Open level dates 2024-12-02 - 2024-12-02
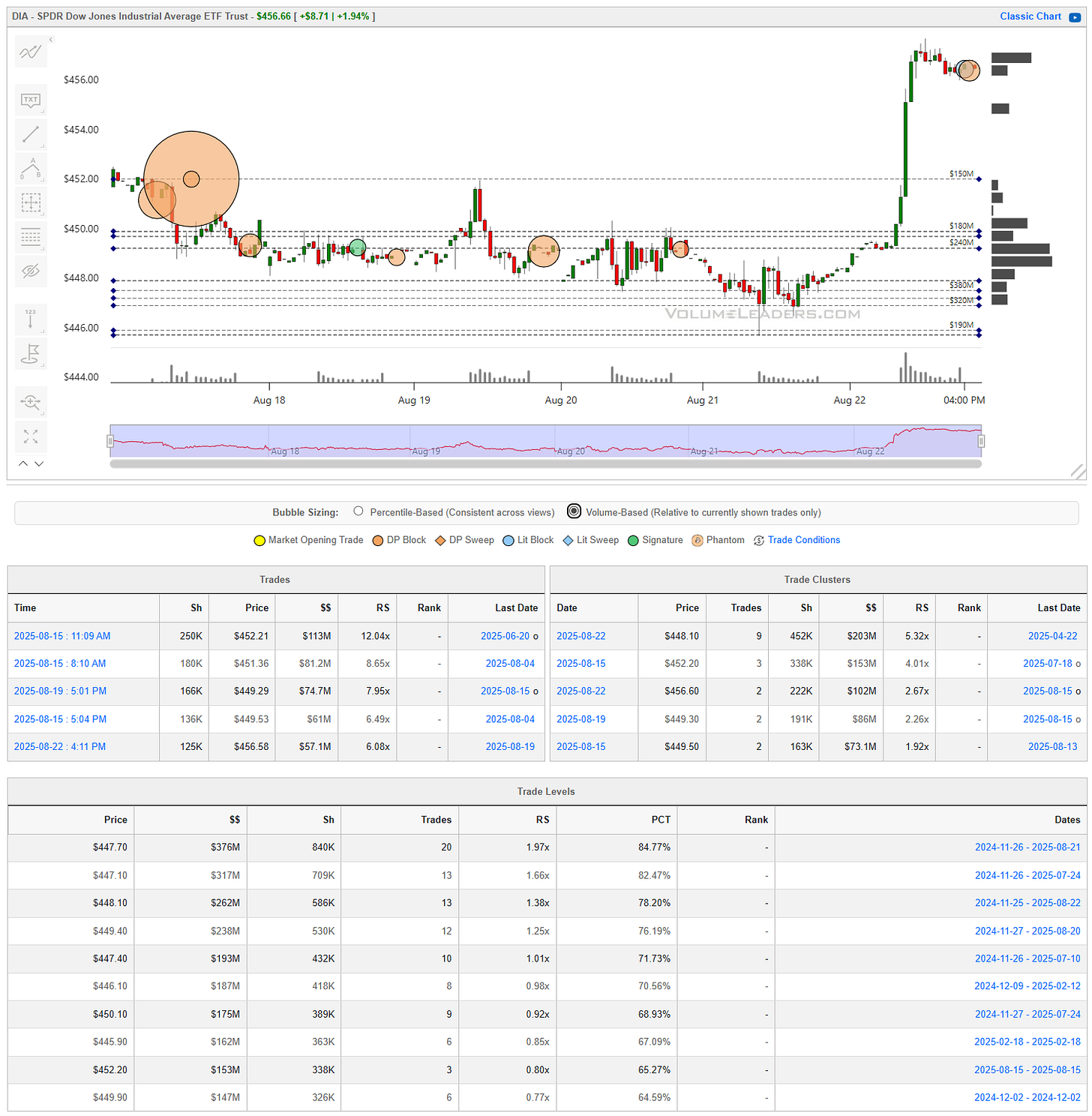 1027,1097
